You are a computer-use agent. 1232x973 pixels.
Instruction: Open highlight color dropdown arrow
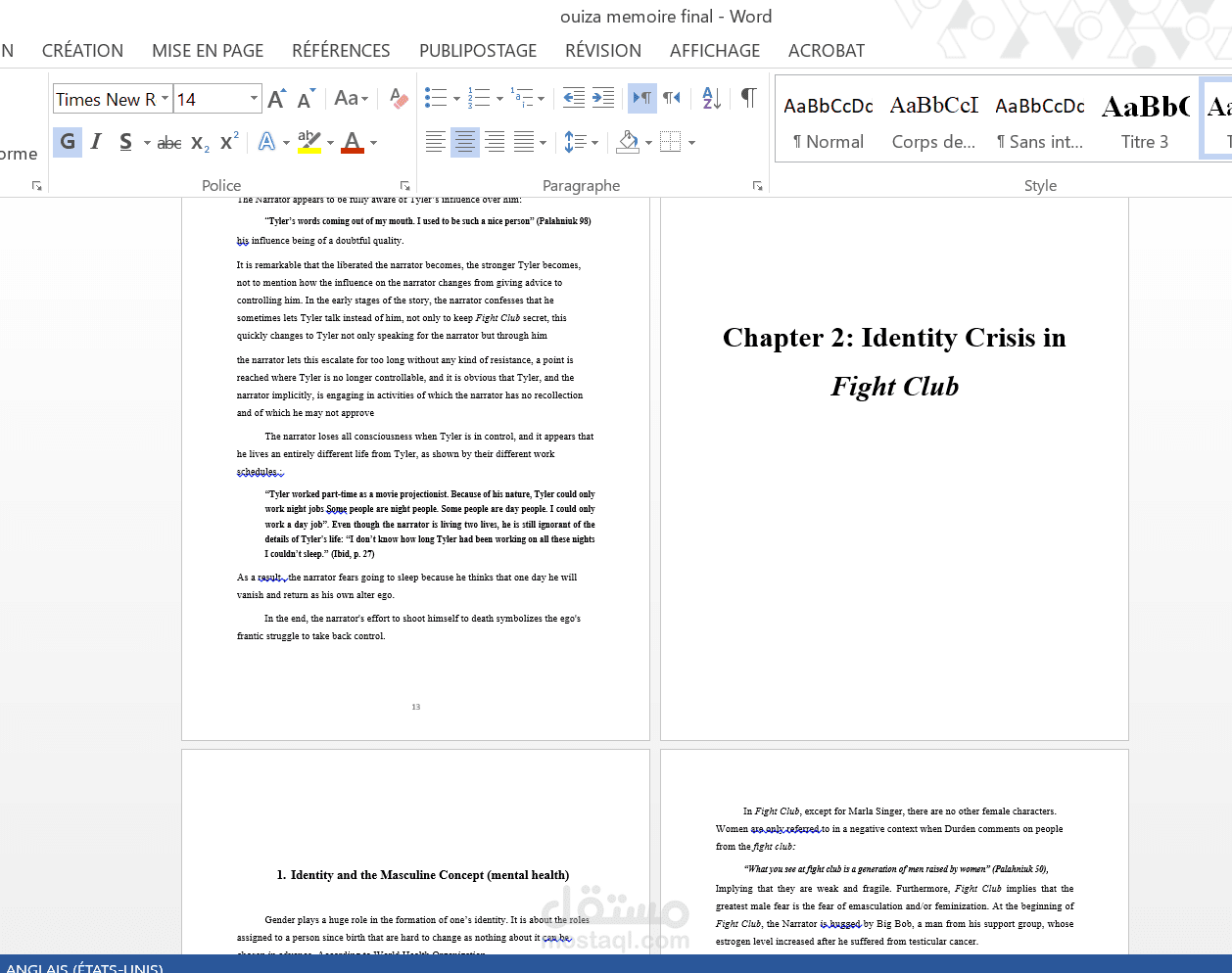point(330,143)
